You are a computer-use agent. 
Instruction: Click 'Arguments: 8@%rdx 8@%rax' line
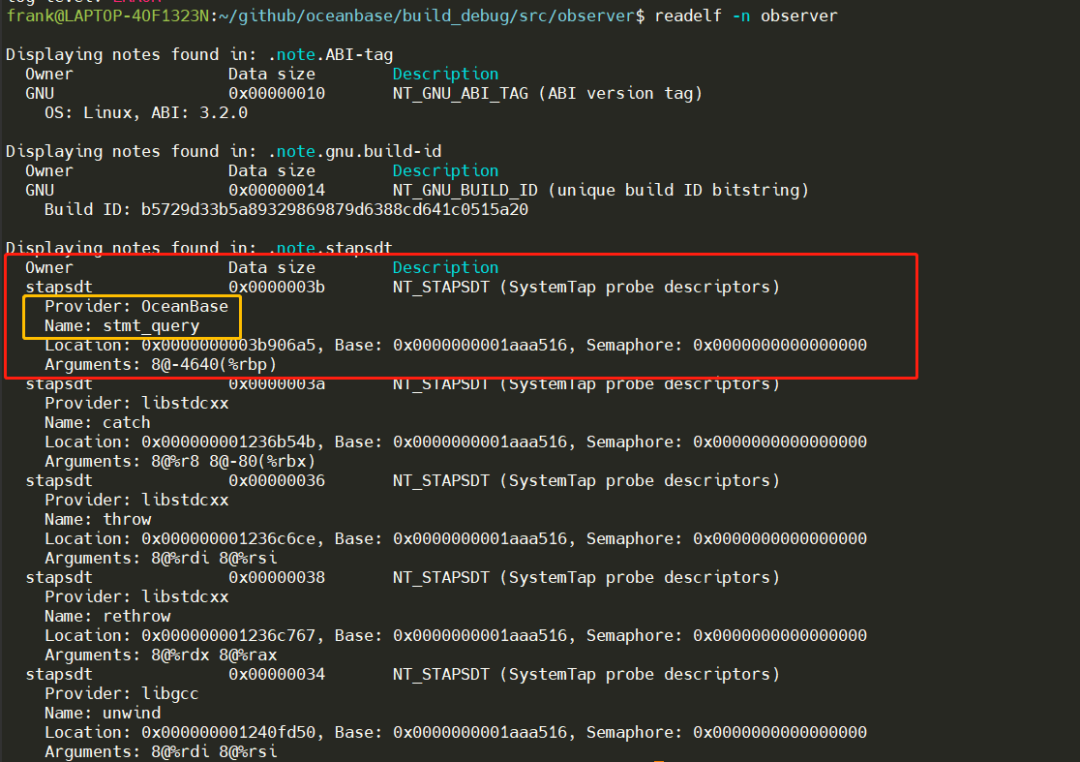(x=160, y=655)
